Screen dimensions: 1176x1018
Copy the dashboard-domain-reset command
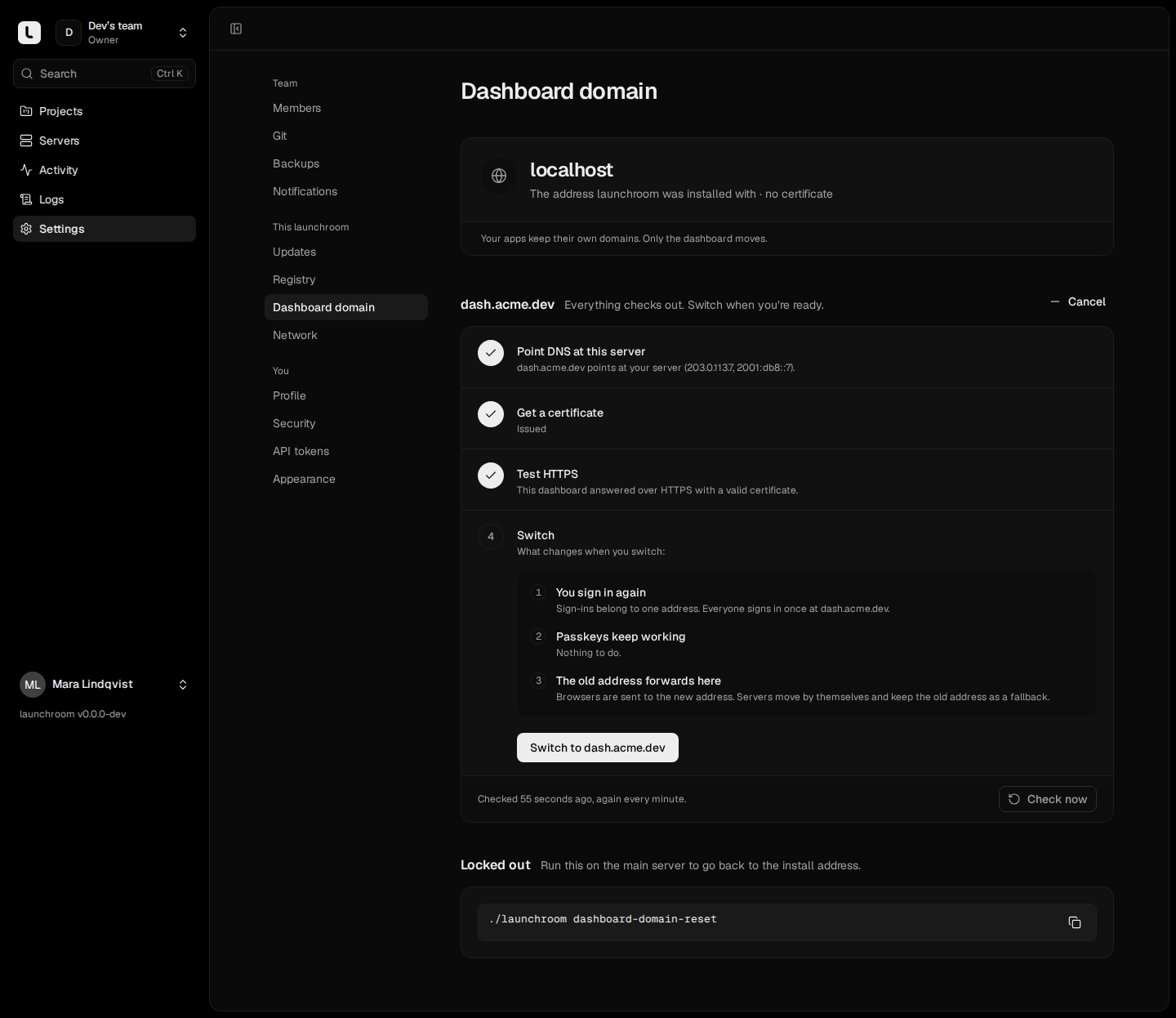click(x=1075, y=922)
